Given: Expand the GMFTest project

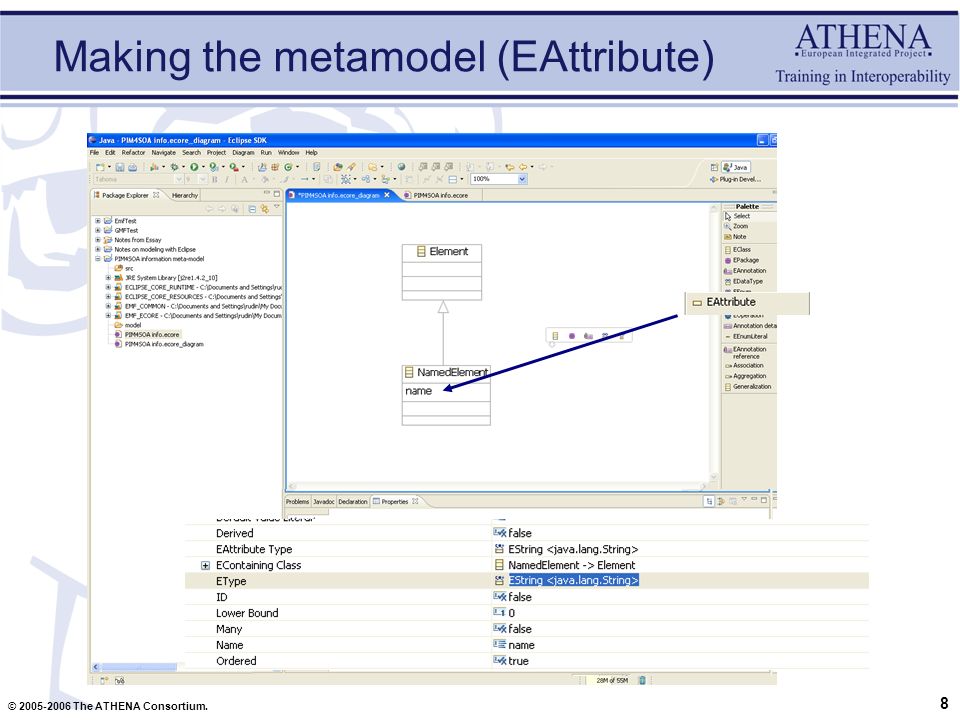Looking at the screenshot, I should [x=98, y=231].
